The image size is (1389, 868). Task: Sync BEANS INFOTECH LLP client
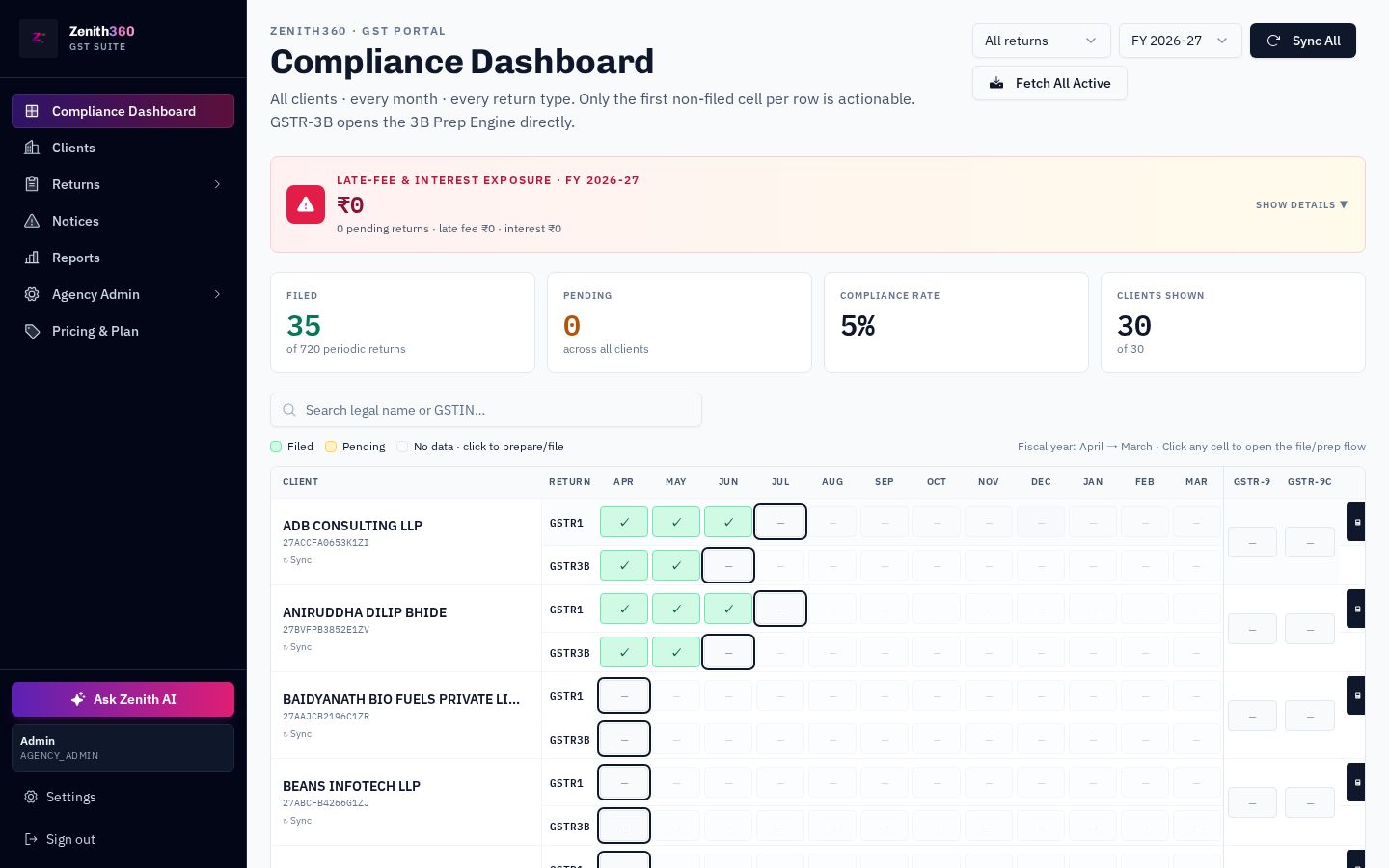tap(297, 821)
